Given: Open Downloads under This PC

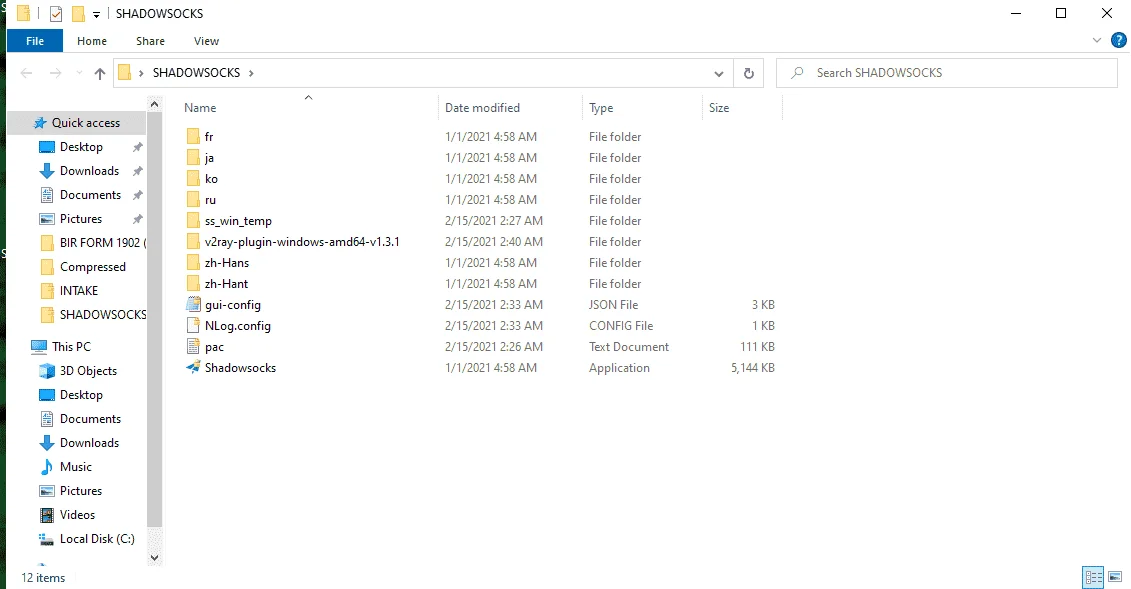Looking at the screenshot, I should click(x=89, y=443).
